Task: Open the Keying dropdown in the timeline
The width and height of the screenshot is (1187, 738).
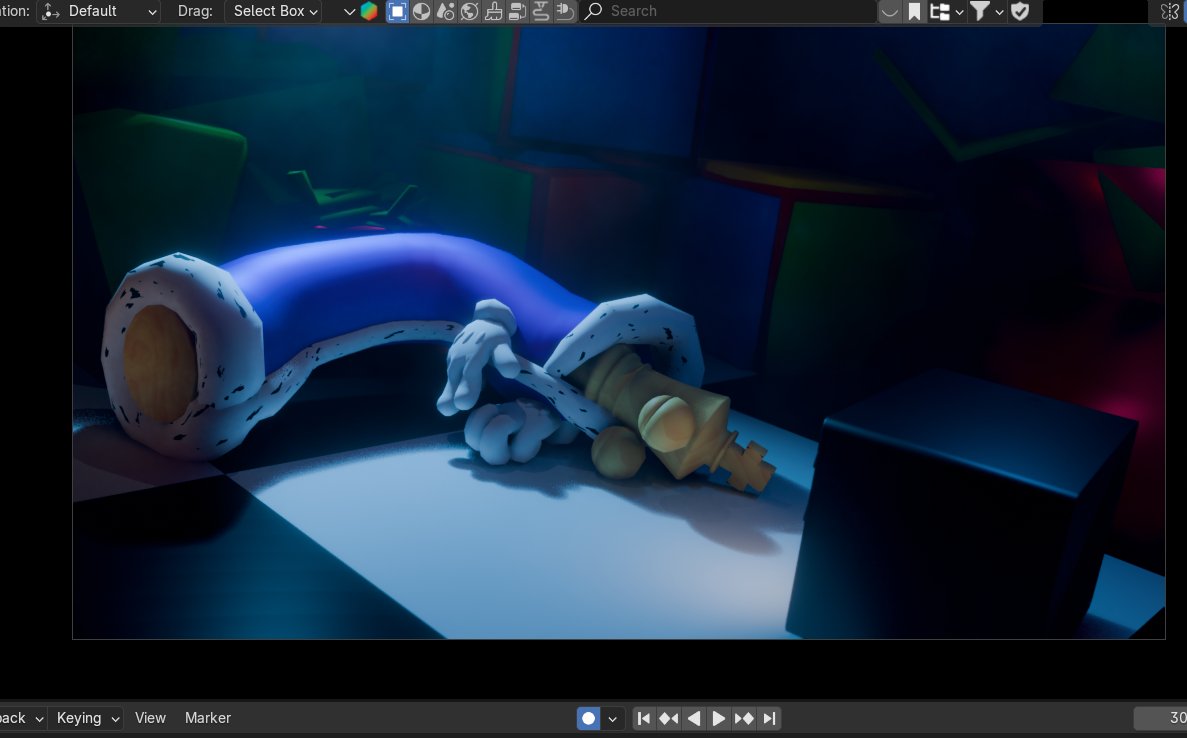Action: pos(88,718)
